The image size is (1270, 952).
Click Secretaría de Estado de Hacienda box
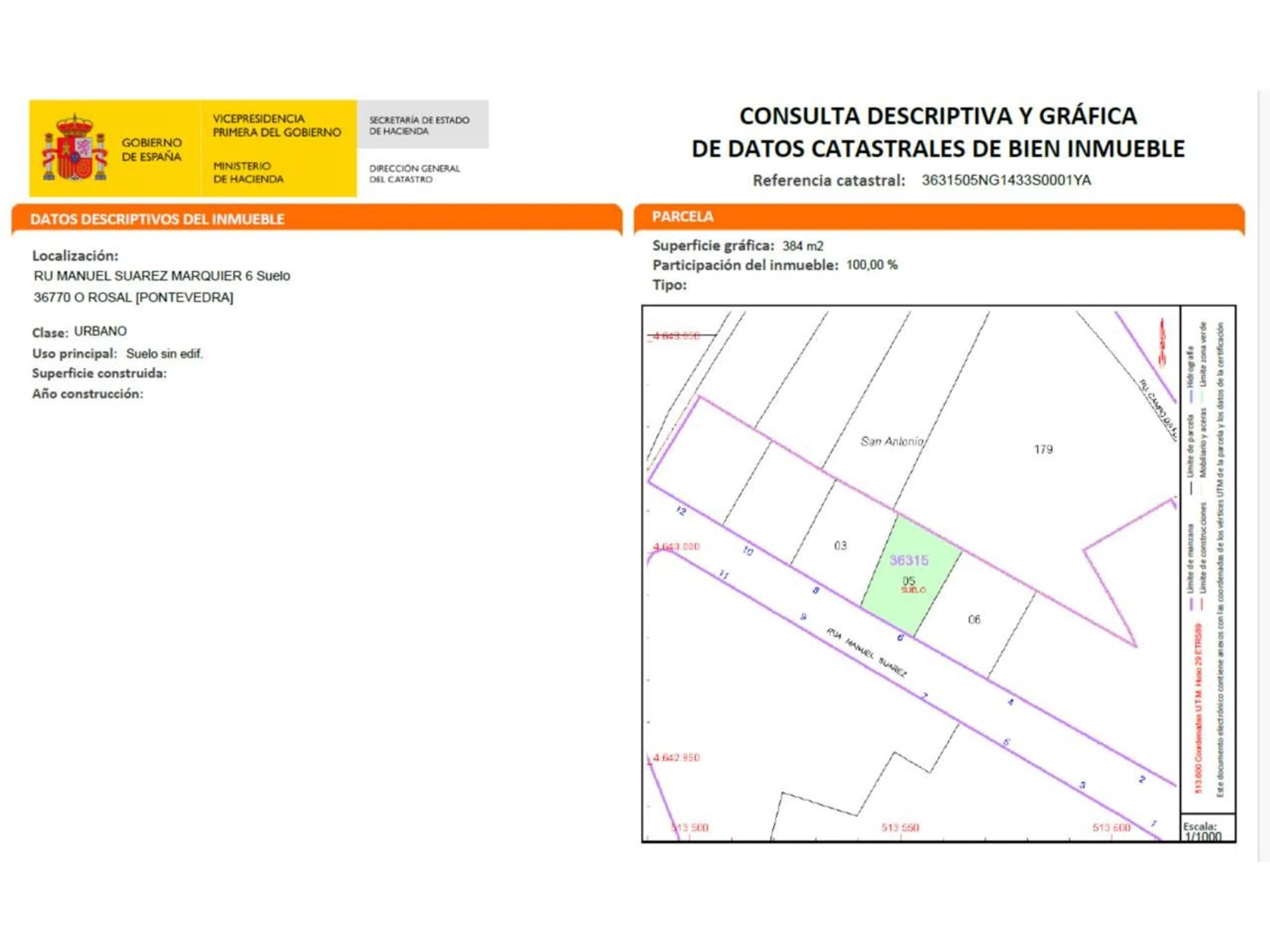[420, 125]
